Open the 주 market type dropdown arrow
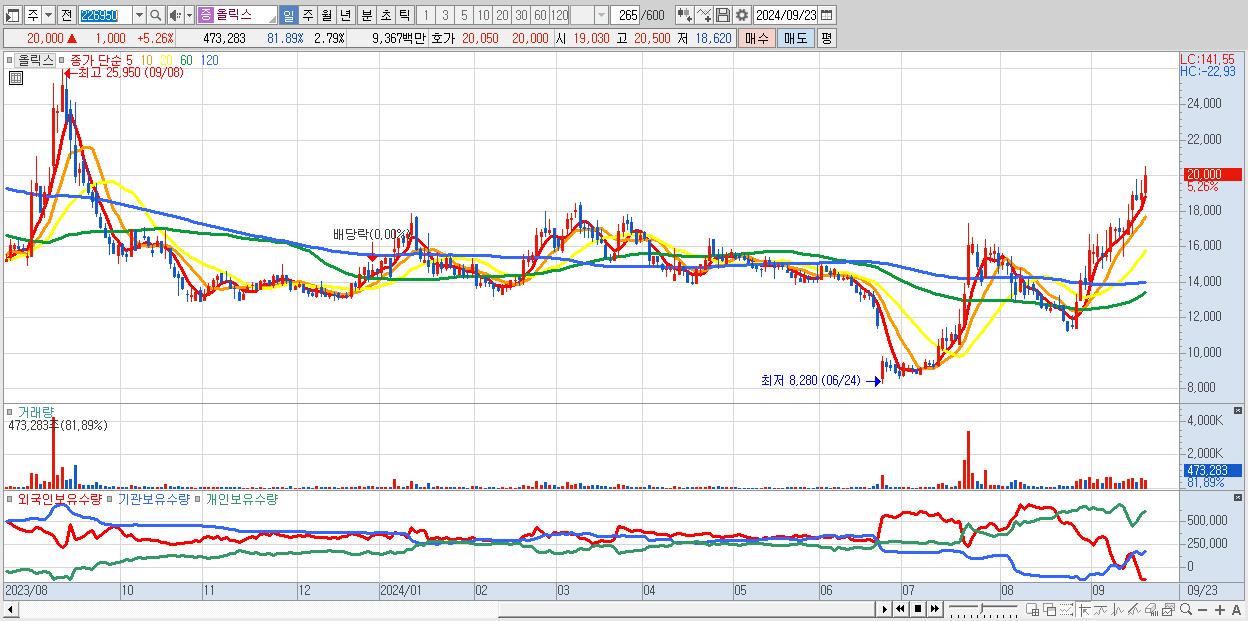Image resolution: width=1248 pixels, height=621 pixels. [48, 15]
